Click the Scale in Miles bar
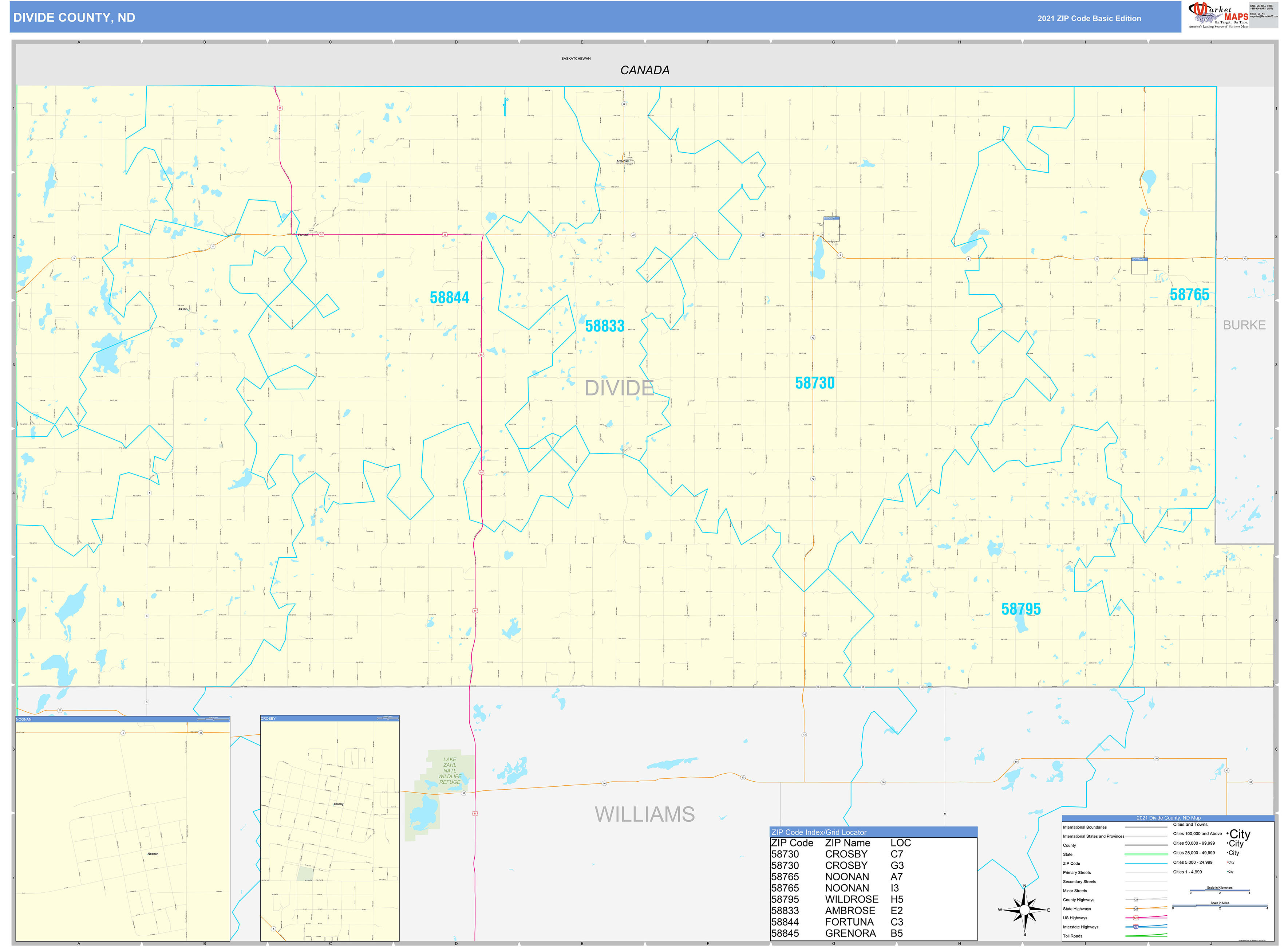 point(1220,906)
